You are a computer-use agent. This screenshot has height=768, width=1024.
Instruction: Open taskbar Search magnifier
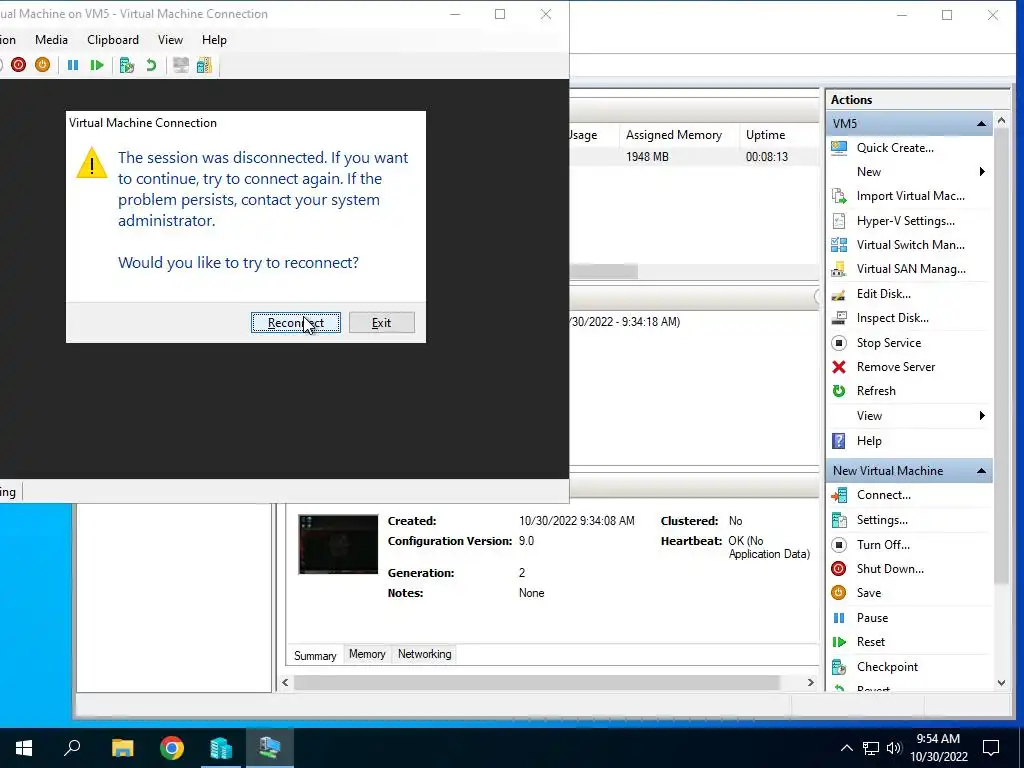pos(72,748)
